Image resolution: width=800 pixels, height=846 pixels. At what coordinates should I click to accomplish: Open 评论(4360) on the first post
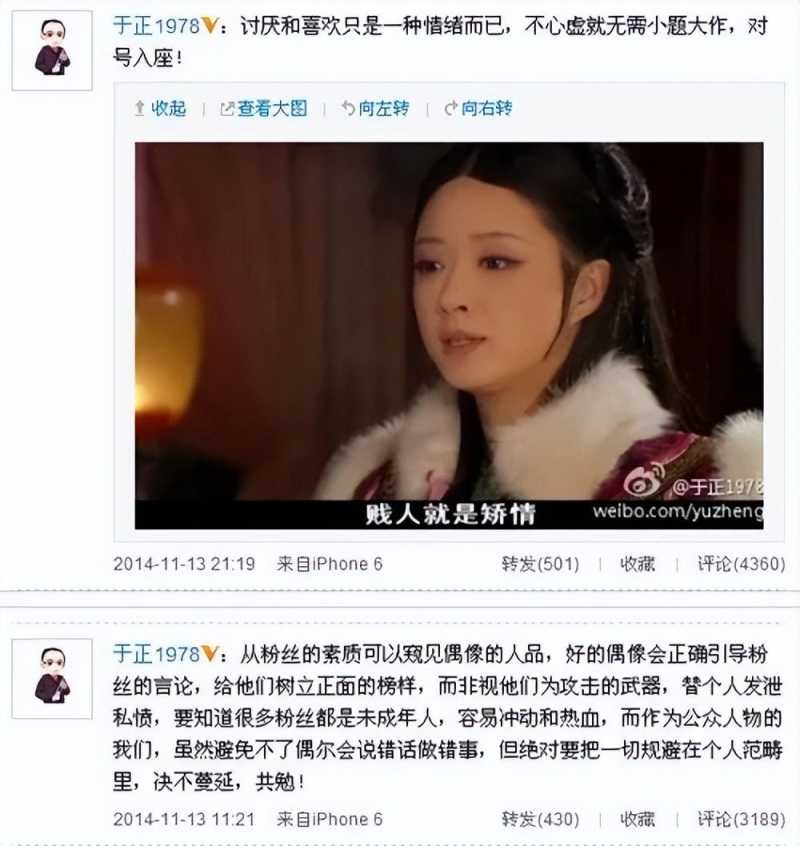tap(741, 564)
